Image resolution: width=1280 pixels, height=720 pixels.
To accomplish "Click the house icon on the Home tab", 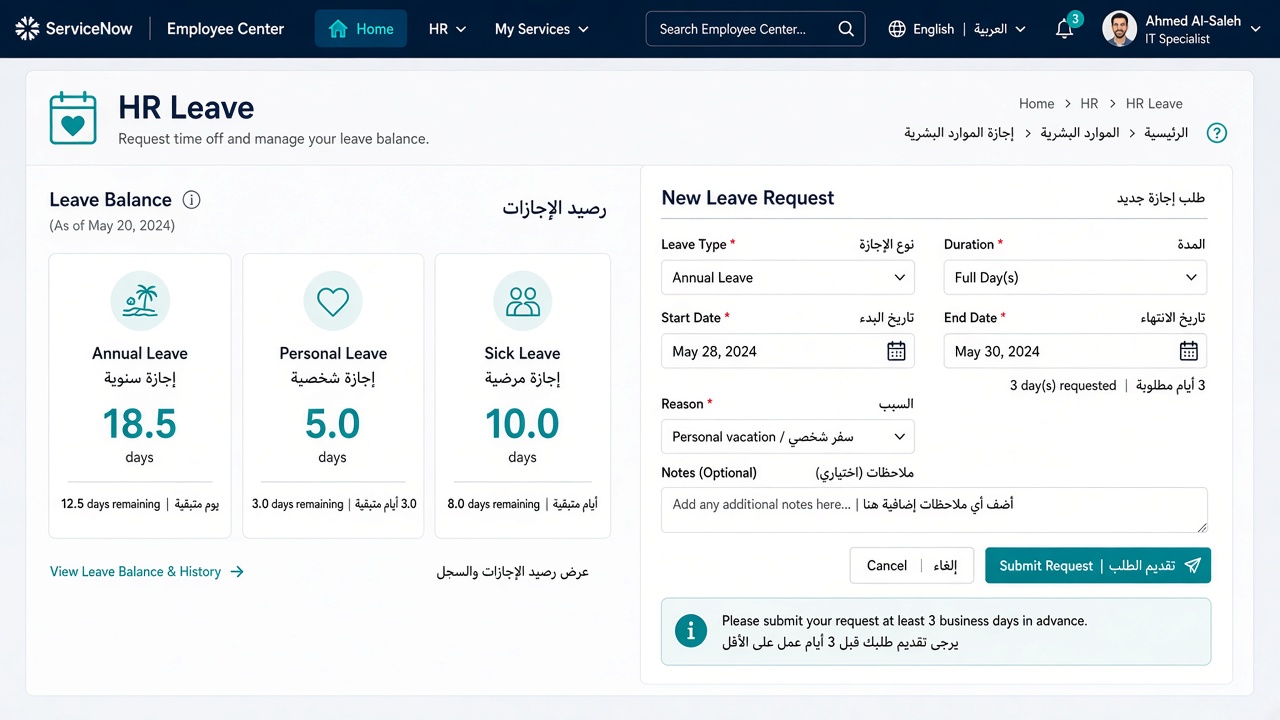I will (x=338, y=29).
